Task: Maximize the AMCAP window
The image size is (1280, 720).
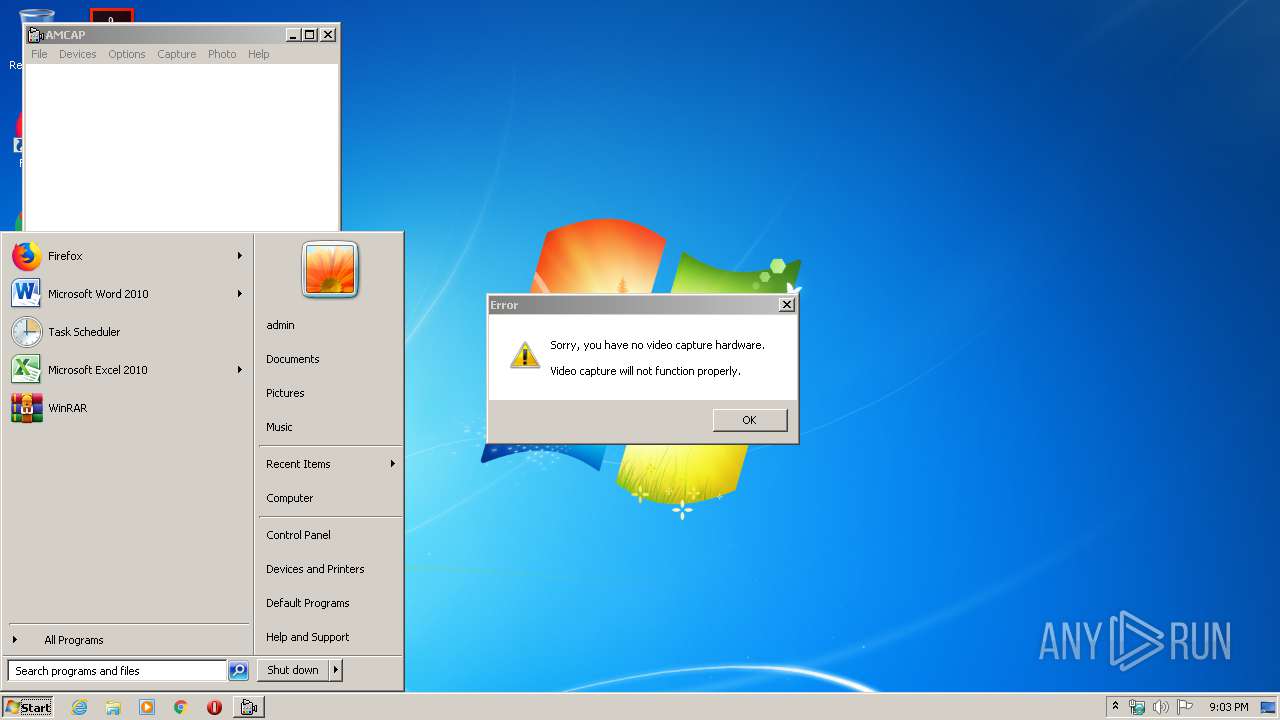Action: tap(310, 35)
